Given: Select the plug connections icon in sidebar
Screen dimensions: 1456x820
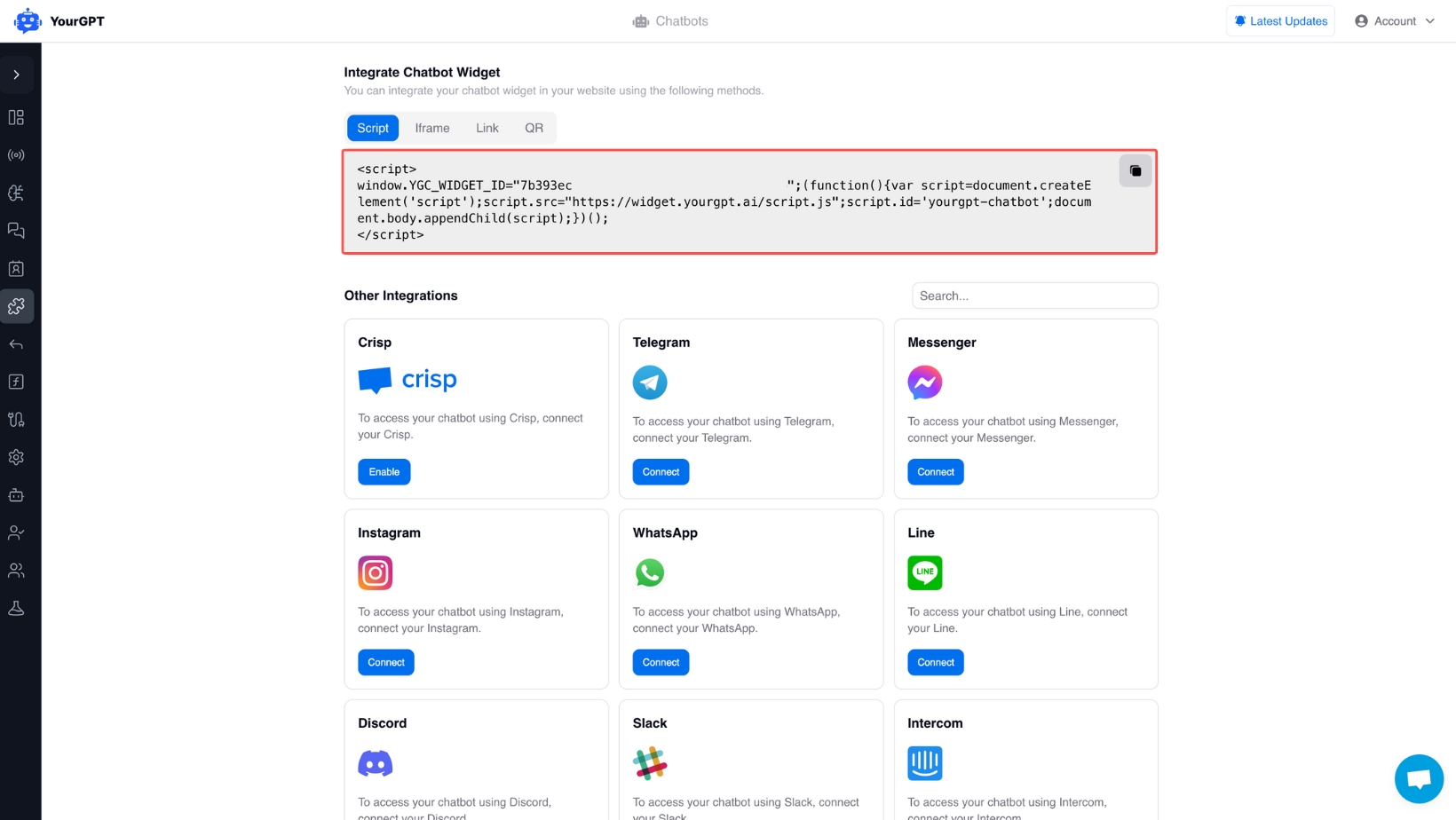Looking at the screenshot, I should pos(16,419).
